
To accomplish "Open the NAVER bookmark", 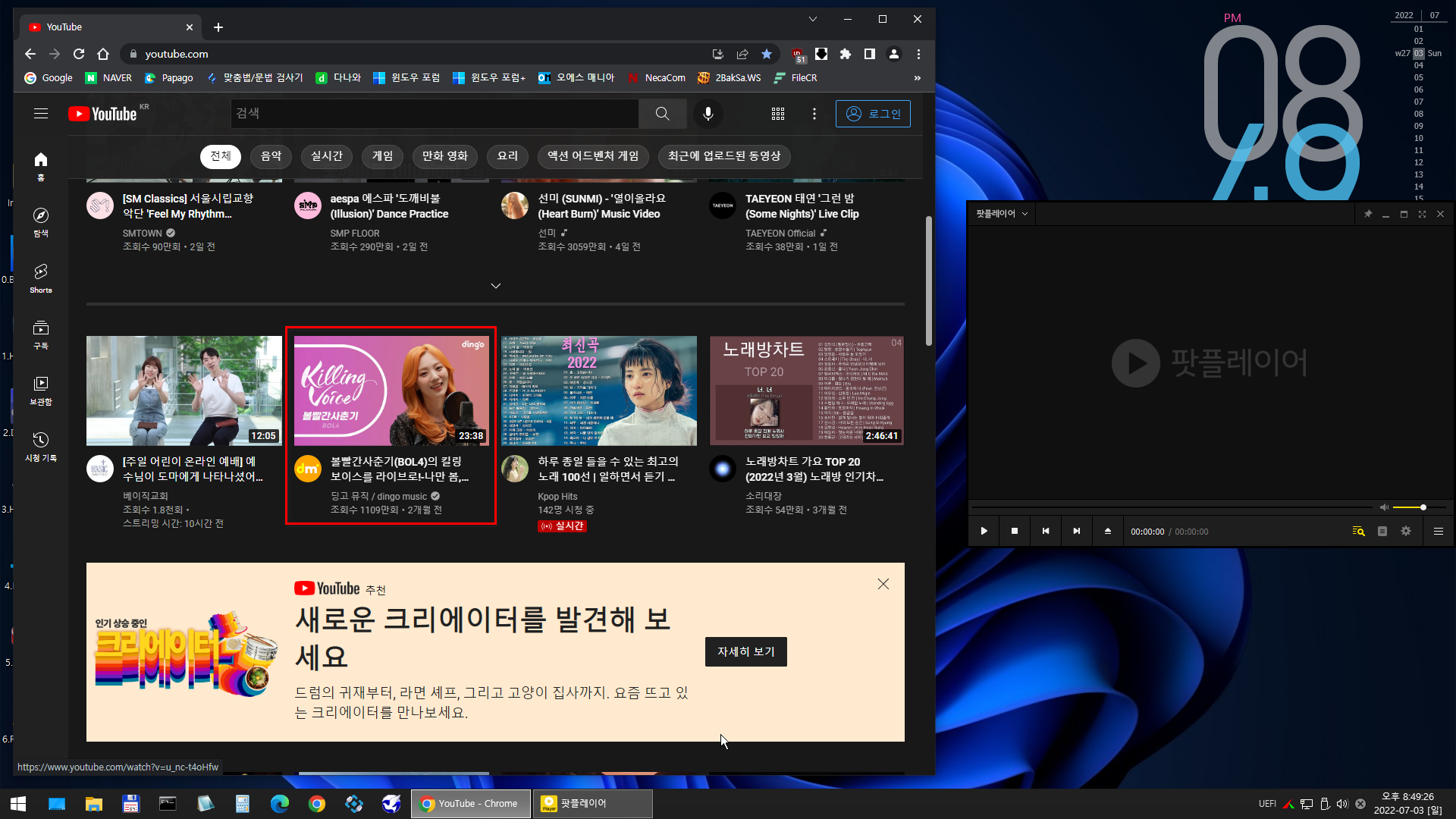I will point(108,78).
